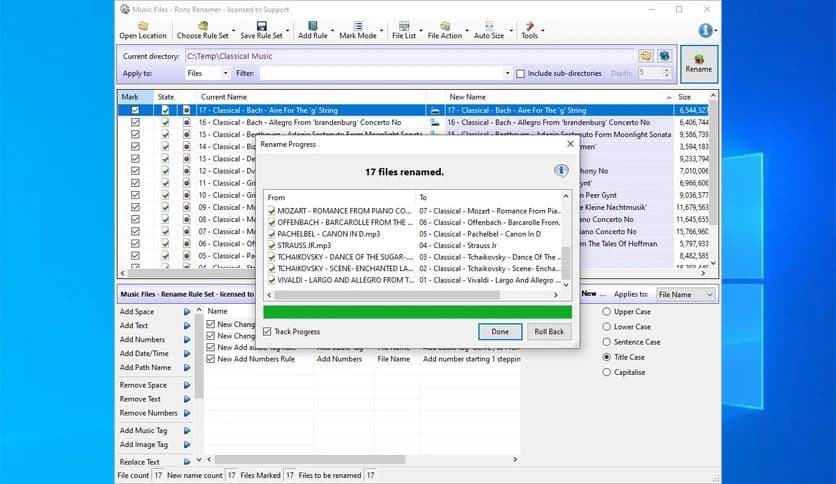Screen dimensions: 836x484
Task: Enable Include sub-directories checkbox
Action: click(x=520, y=73)
